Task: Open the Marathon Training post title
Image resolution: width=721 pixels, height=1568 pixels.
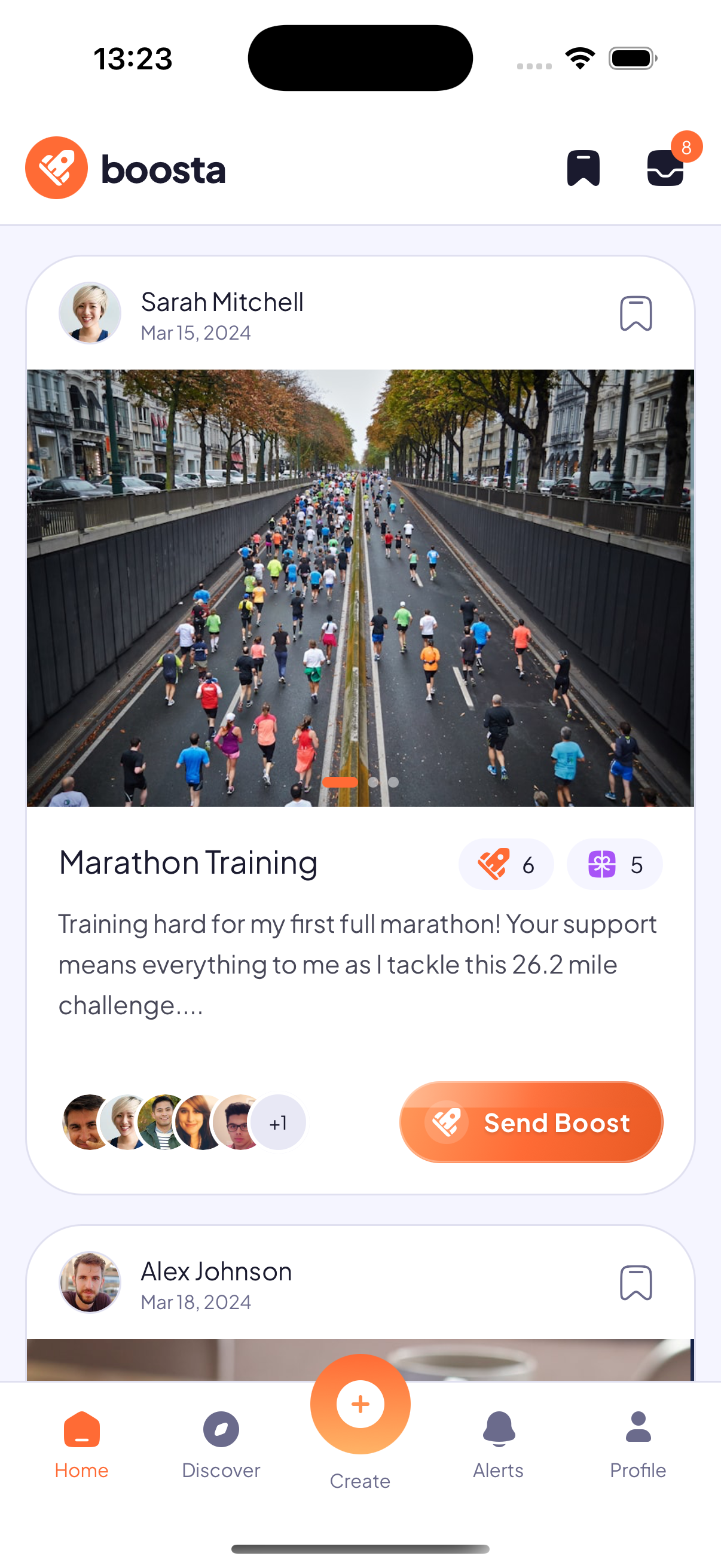Action: click(x=188, y=863)
